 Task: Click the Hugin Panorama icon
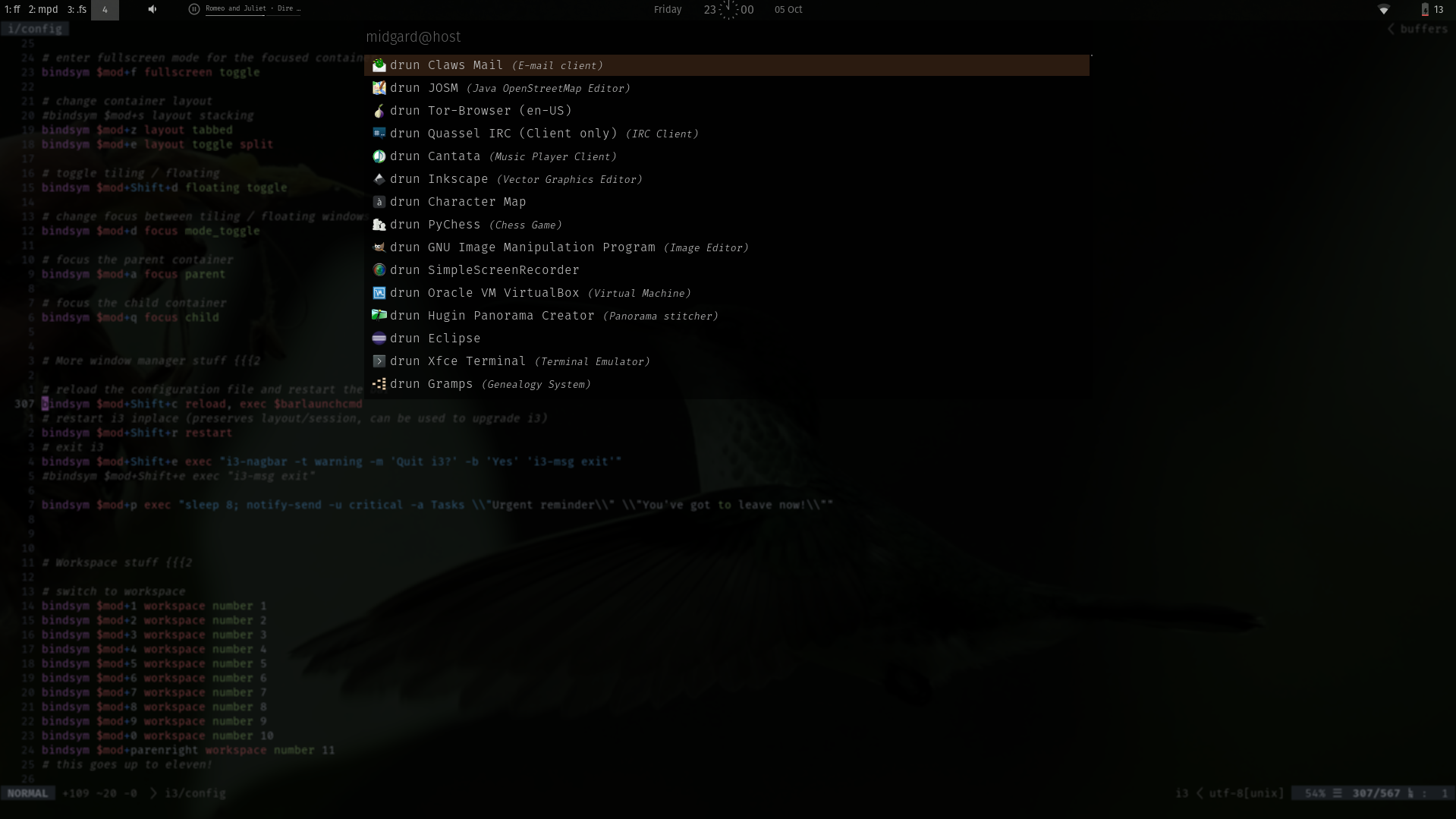click(379, 316)
